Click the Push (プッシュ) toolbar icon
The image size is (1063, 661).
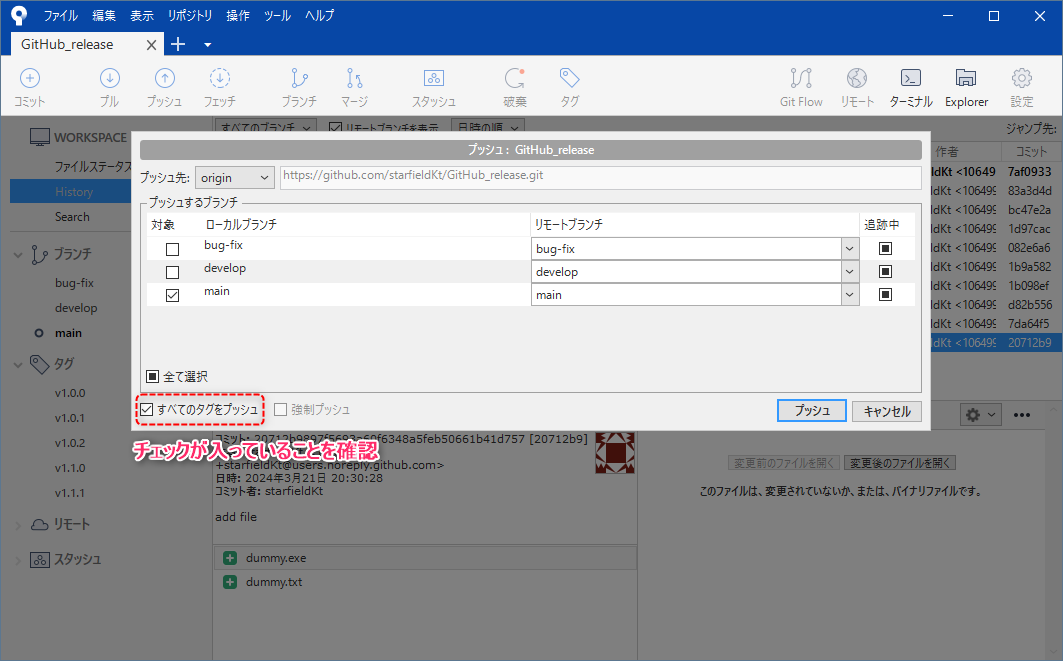click(x=164, y=79)
